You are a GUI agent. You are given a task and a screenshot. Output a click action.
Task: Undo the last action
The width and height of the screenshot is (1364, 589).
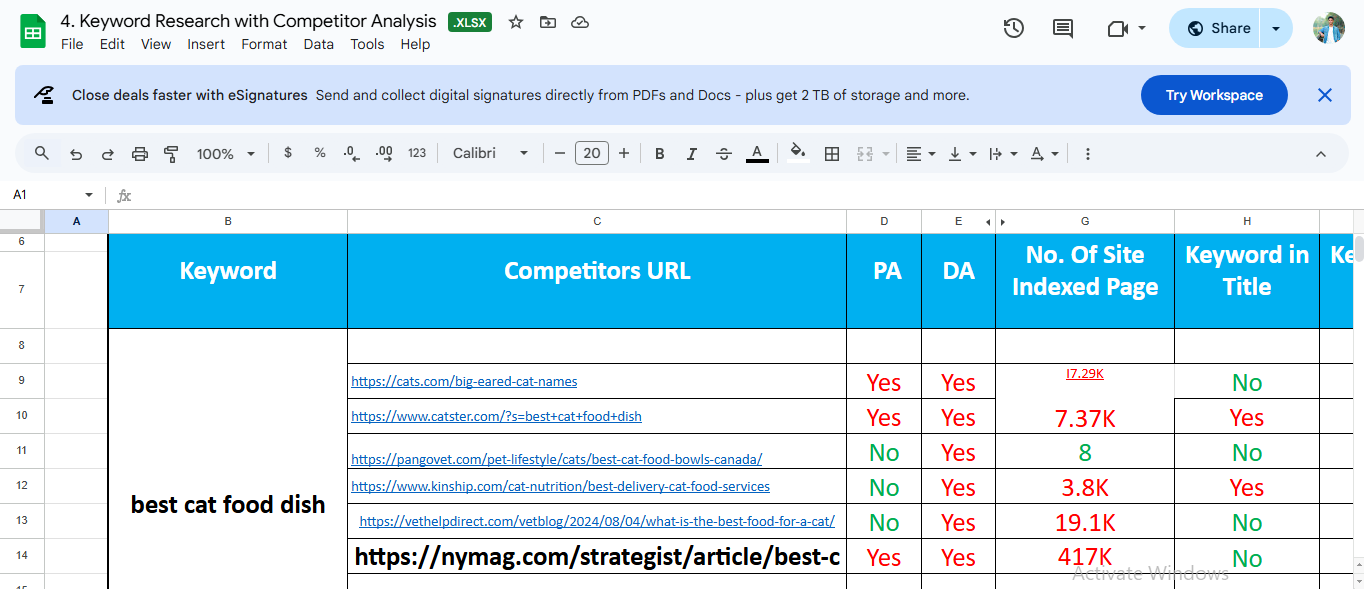76,153
